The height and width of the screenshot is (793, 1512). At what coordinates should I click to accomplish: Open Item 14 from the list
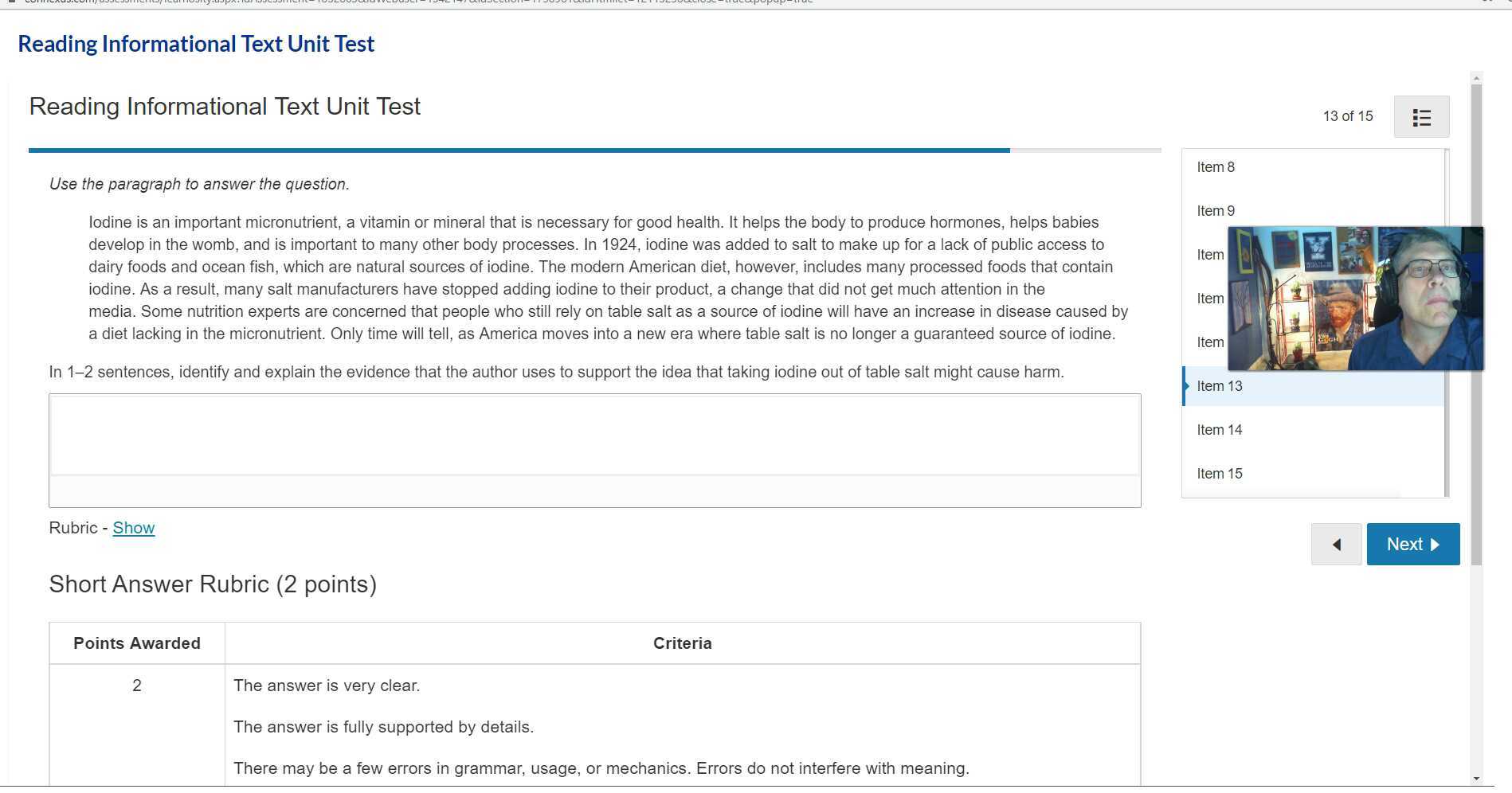[x=1220, y=430]
